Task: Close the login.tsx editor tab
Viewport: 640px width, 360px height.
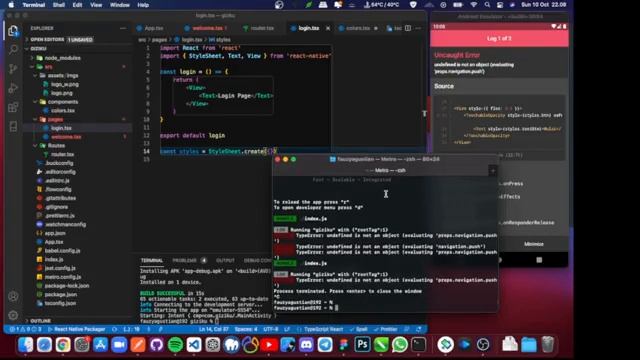Action: (328, 28)
